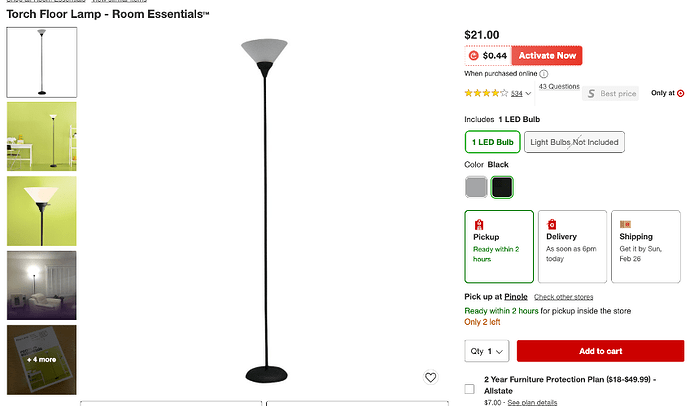The width and height of the screenshot is (690, 406).
Task: Click the Pickup store bag icon
Action: pos(479,224)
